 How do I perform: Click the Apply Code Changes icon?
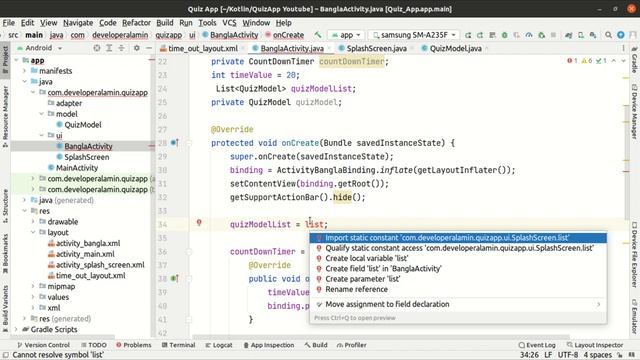pyautogui.click(x=492, y=35)
